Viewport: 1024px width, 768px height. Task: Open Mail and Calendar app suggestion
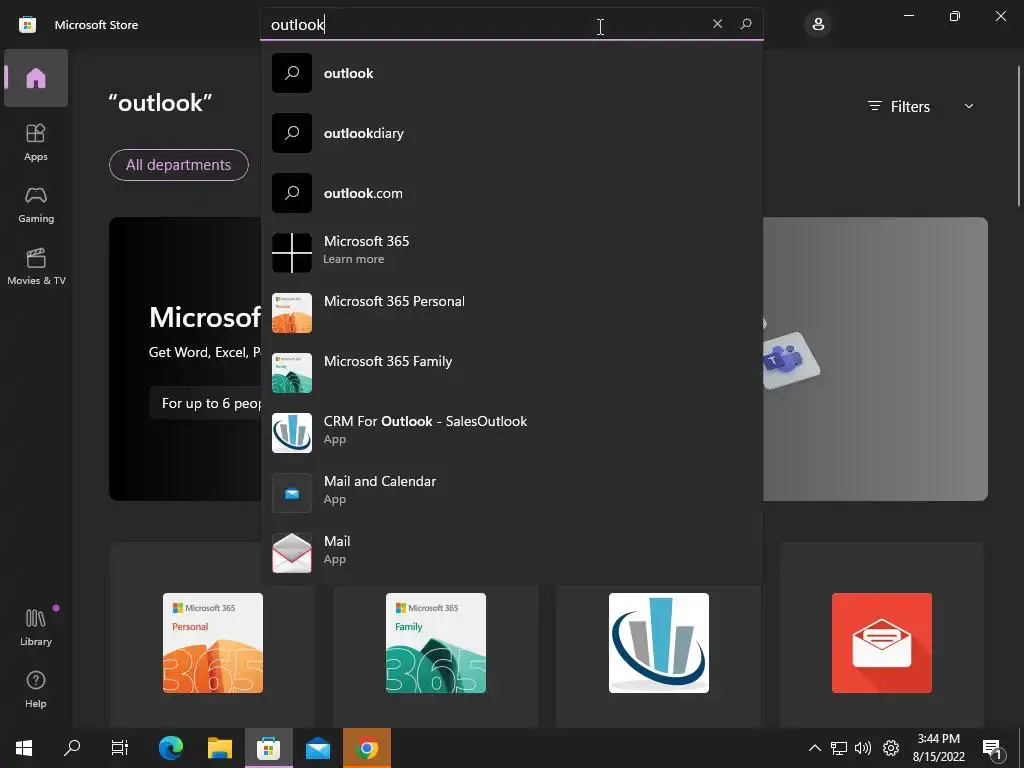tap(511, 493)
